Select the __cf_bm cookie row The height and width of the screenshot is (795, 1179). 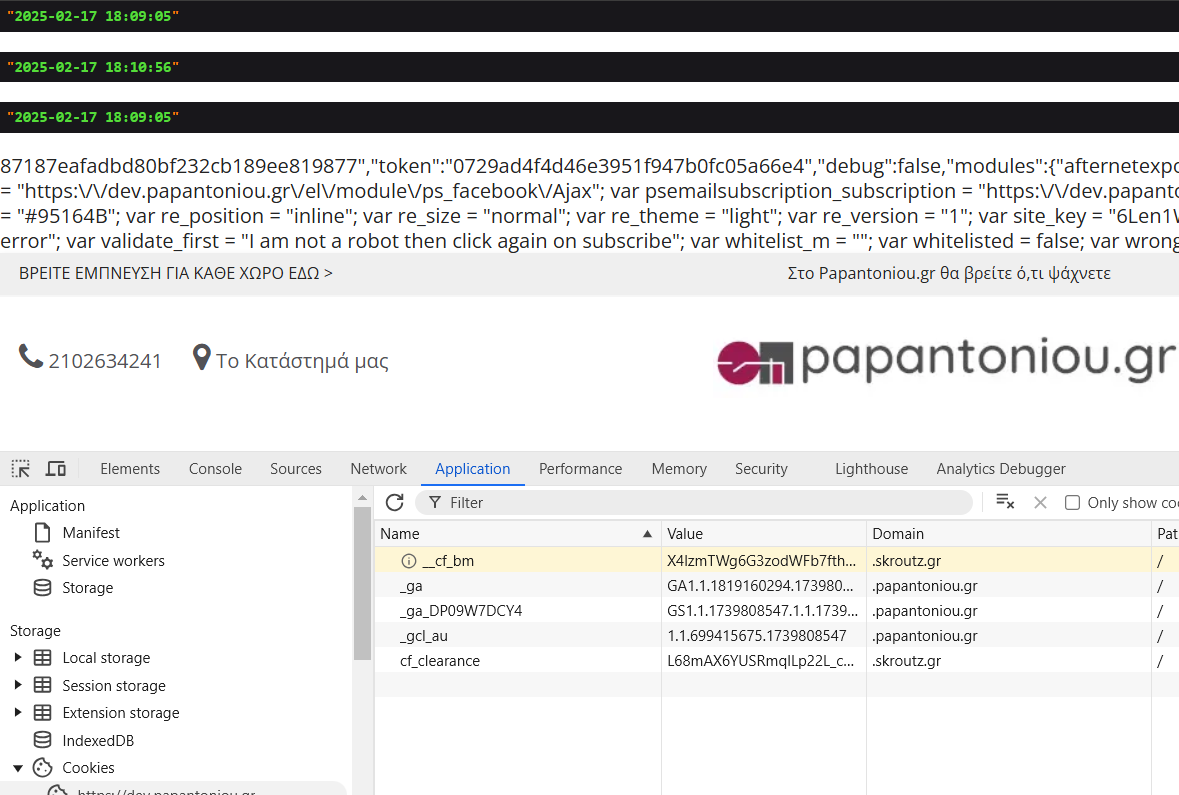click(777, 560)
